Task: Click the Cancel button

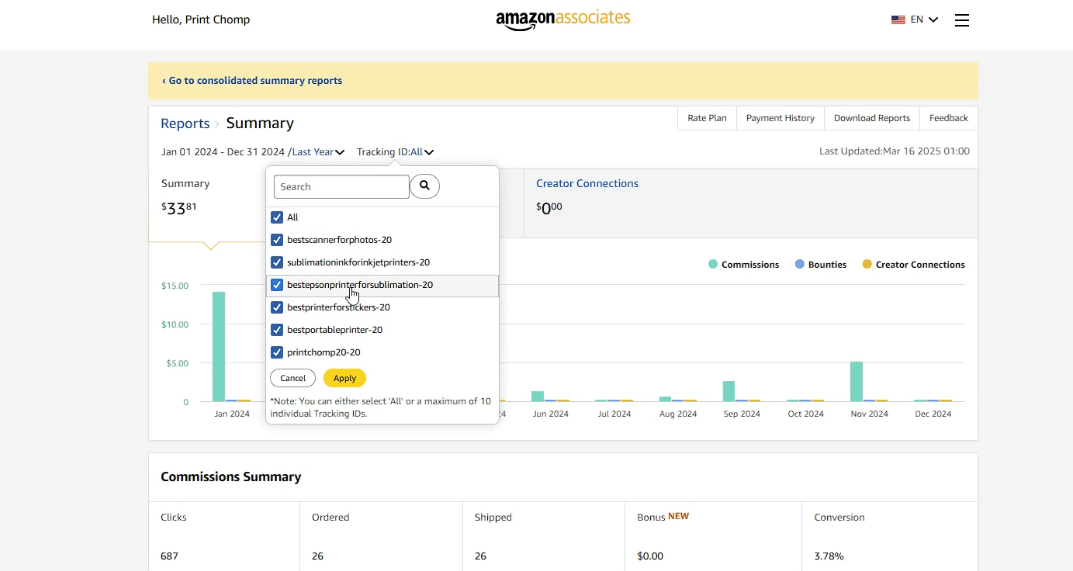Action: [293, 378]
